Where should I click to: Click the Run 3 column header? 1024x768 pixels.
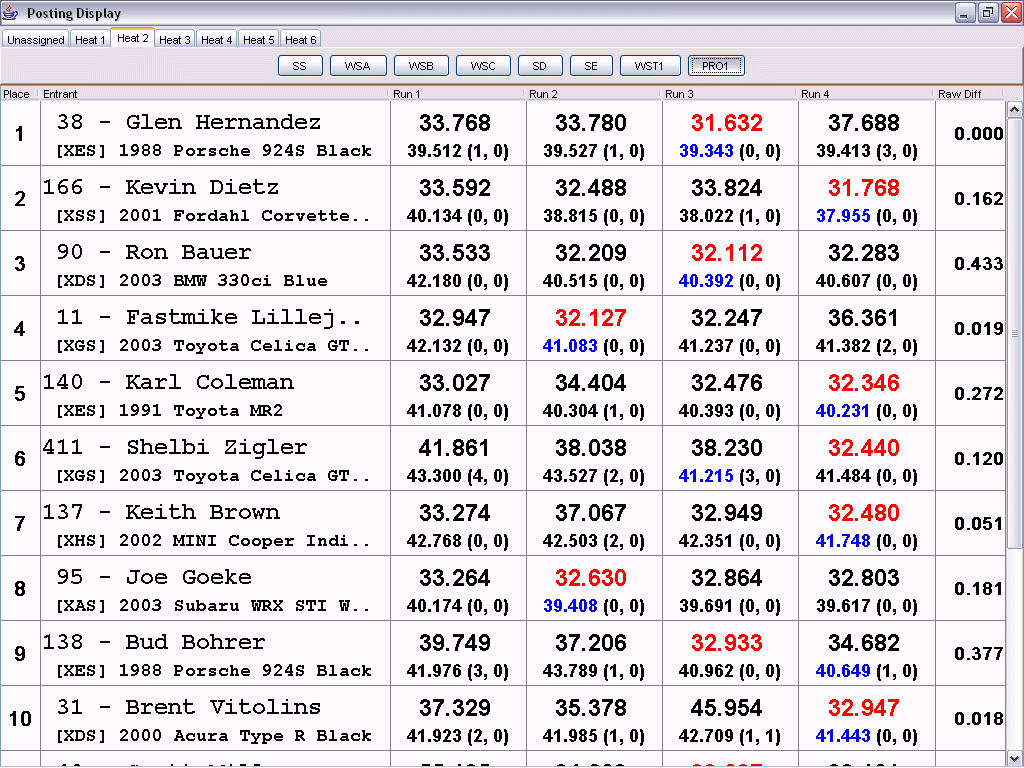729,94
